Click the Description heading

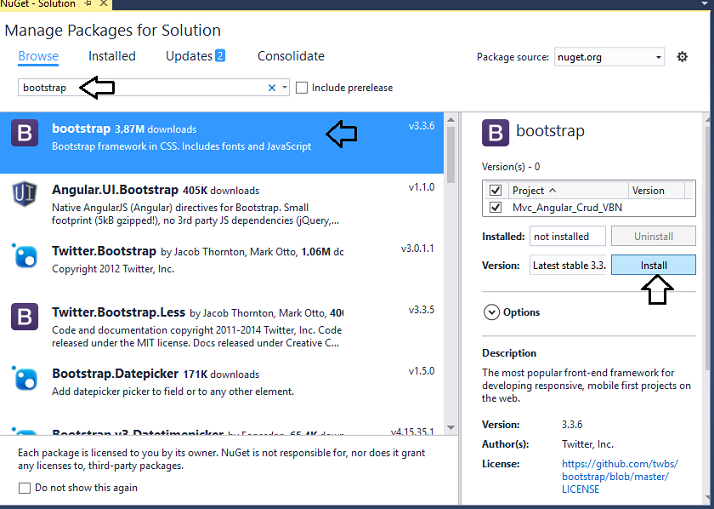(x=509, y=353)
